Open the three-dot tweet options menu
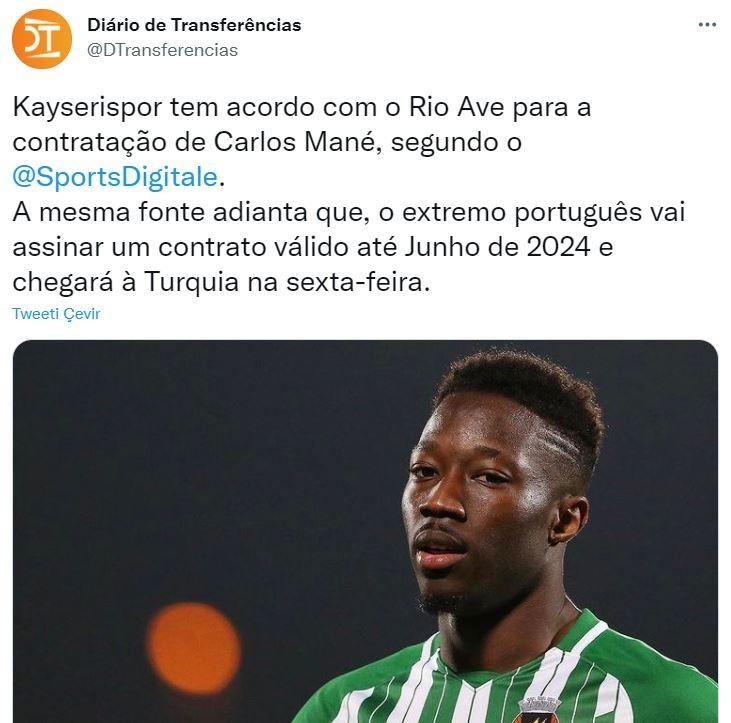 [x=707, y=25]
